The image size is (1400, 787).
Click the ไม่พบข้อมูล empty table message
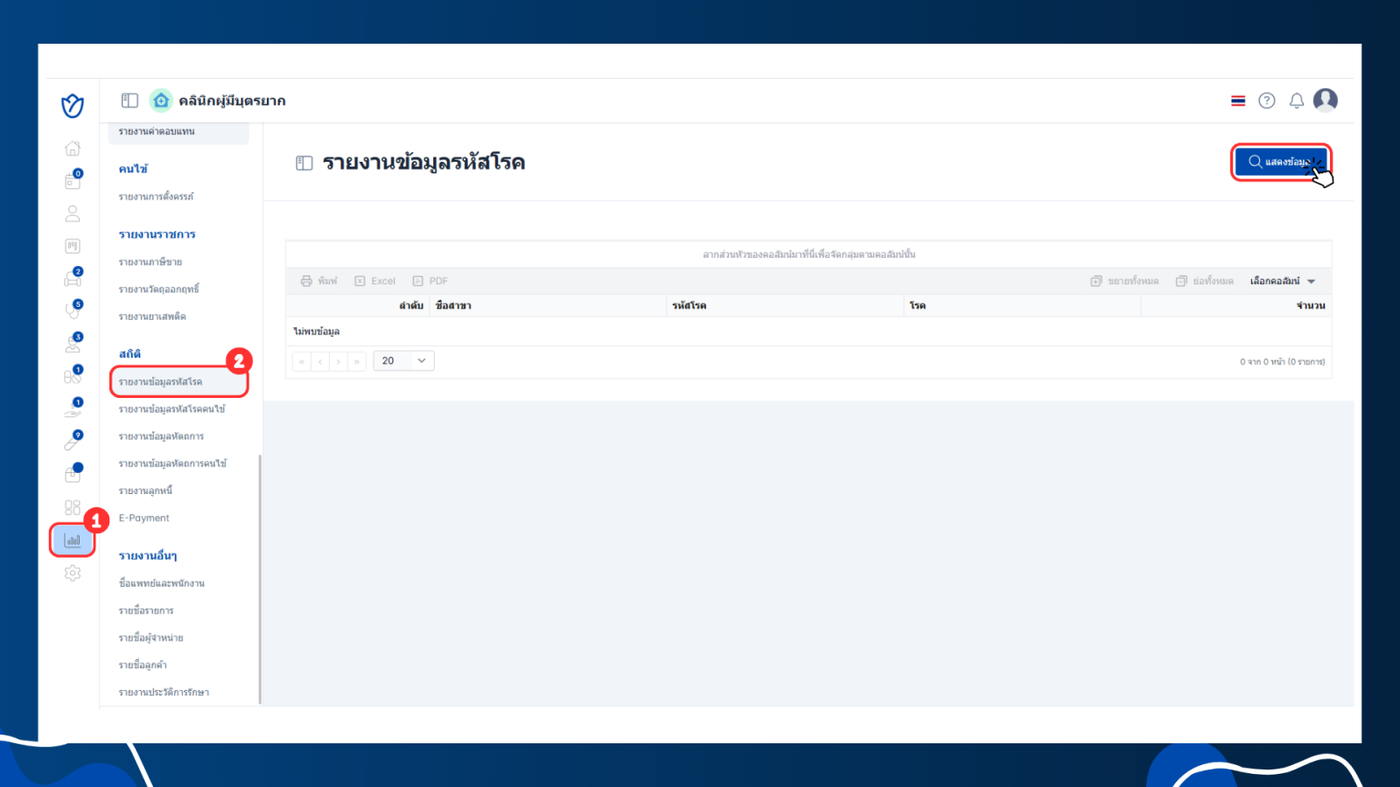(x=316, y=332)
